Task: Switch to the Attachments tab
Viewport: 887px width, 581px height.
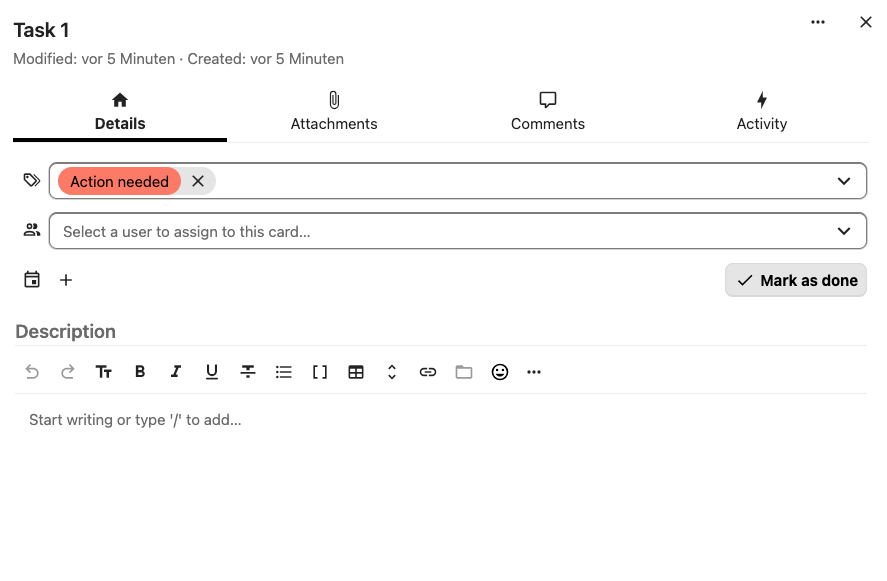Action: pyautogui.click(x=334, y=110)
